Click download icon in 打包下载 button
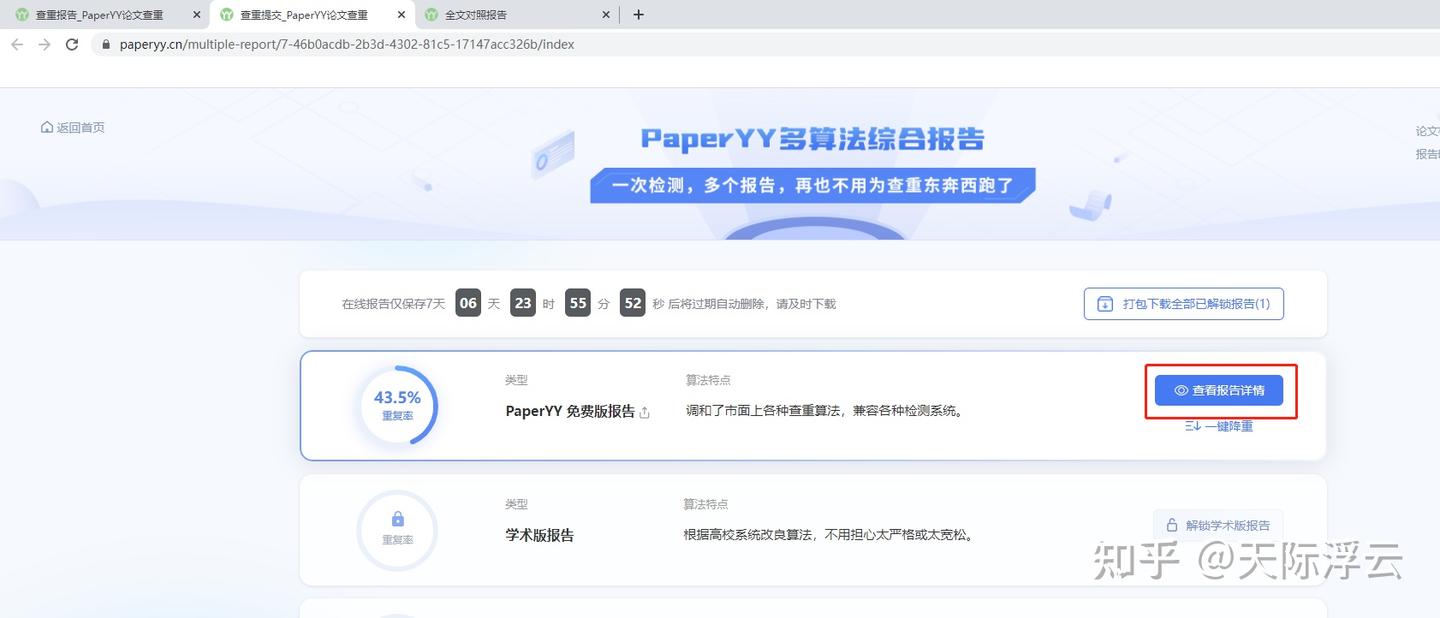 (x=1105, y=304)
